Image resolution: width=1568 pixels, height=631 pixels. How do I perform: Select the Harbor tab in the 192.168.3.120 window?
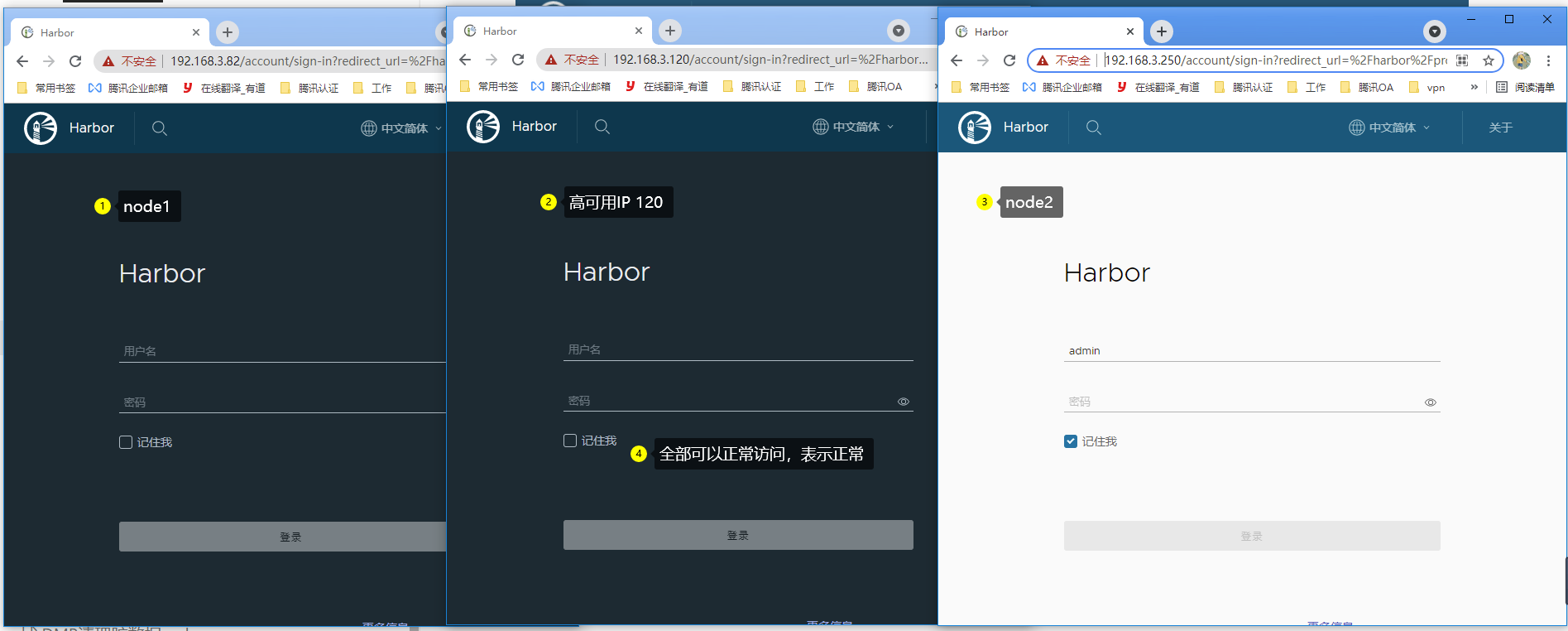point(553,31)
